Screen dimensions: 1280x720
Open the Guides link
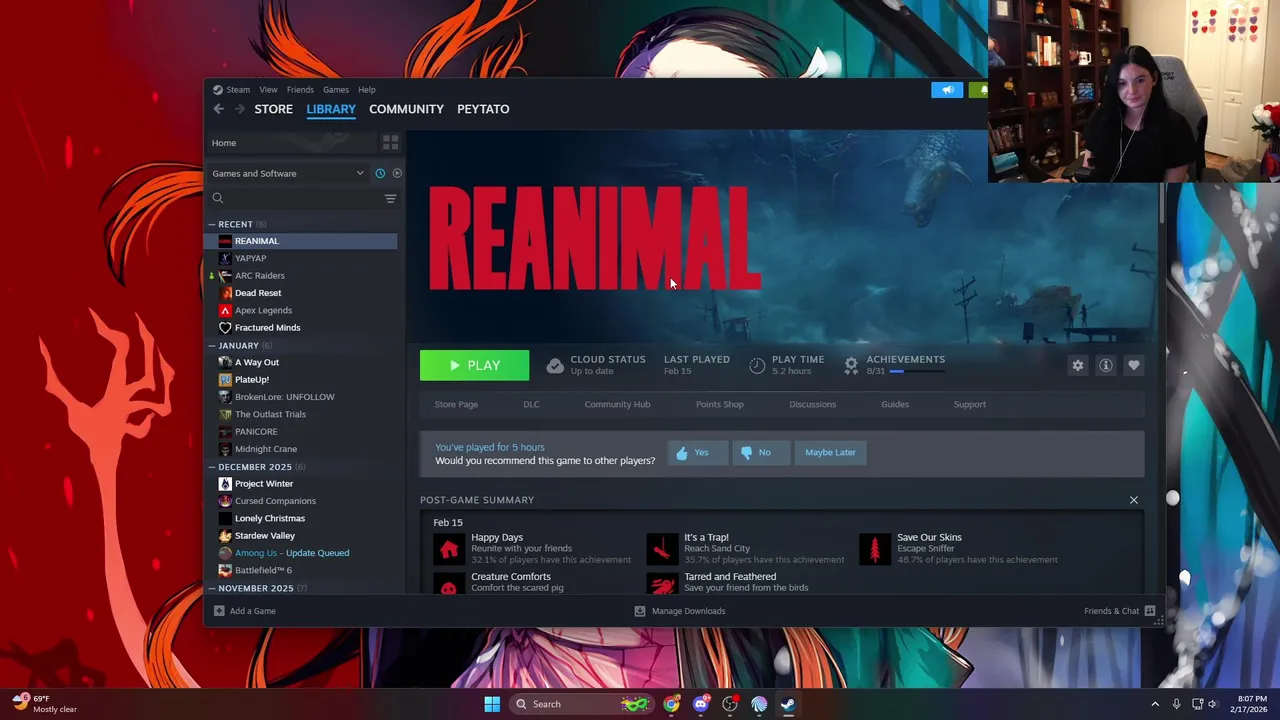(x=895, y=404)
